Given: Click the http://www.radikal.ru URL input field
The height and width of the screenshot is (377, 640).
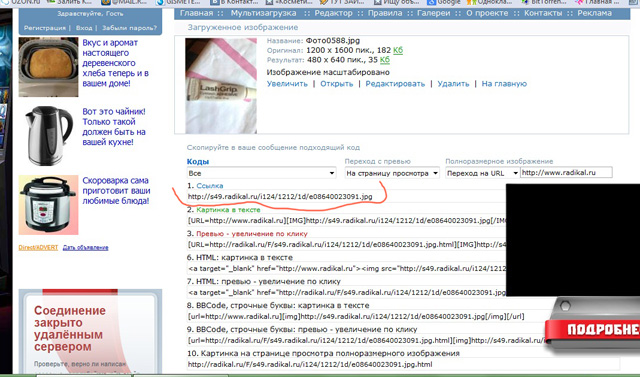Looking at the screenshot, I should 566,173.
